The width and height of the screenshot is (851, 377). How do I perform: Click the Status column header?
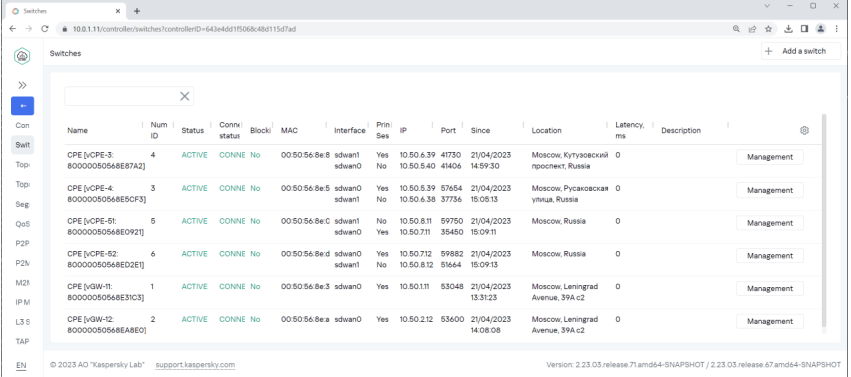(193, 130)
